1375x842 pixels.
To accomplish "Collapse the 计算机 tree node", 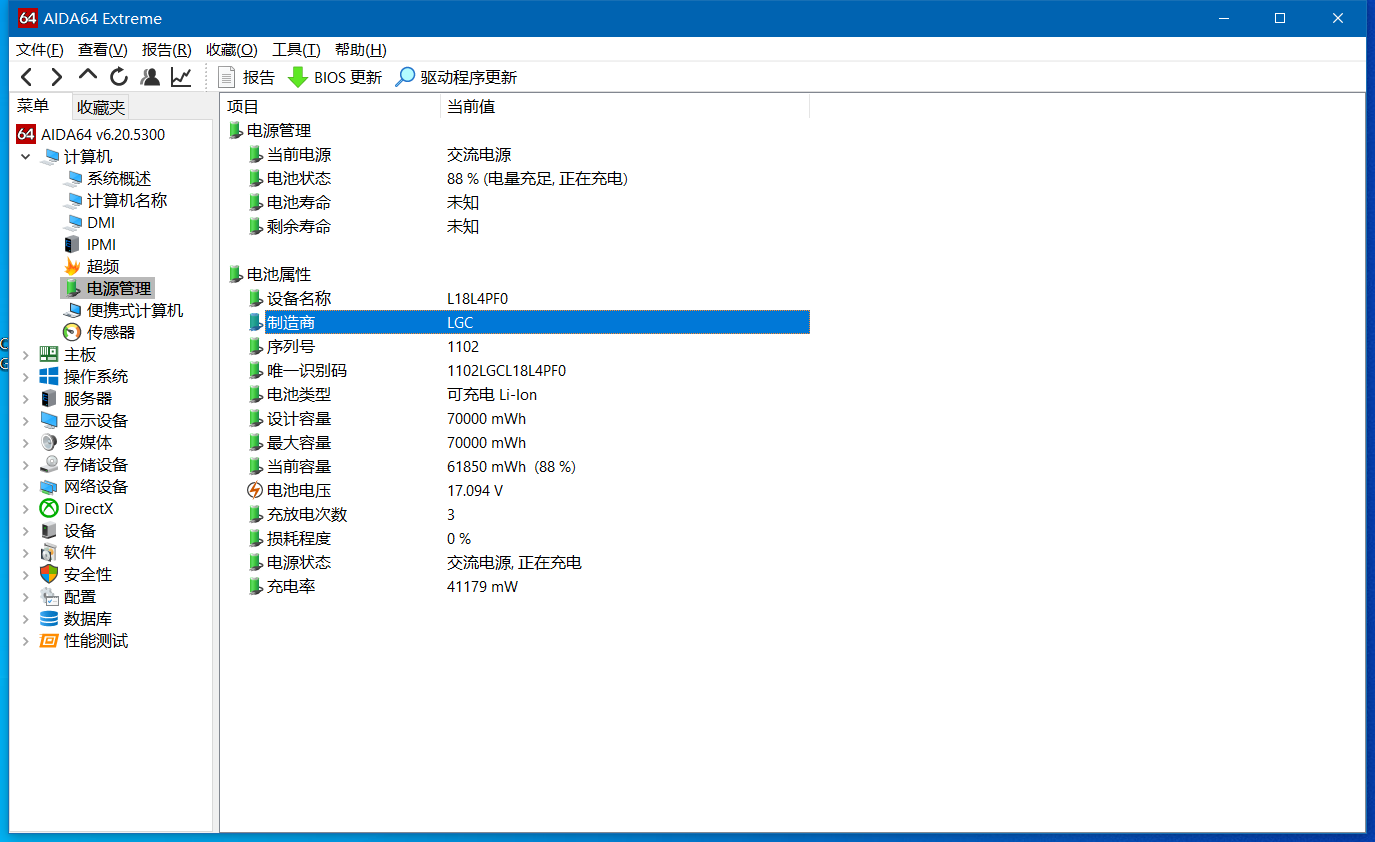I will (25, 156).
